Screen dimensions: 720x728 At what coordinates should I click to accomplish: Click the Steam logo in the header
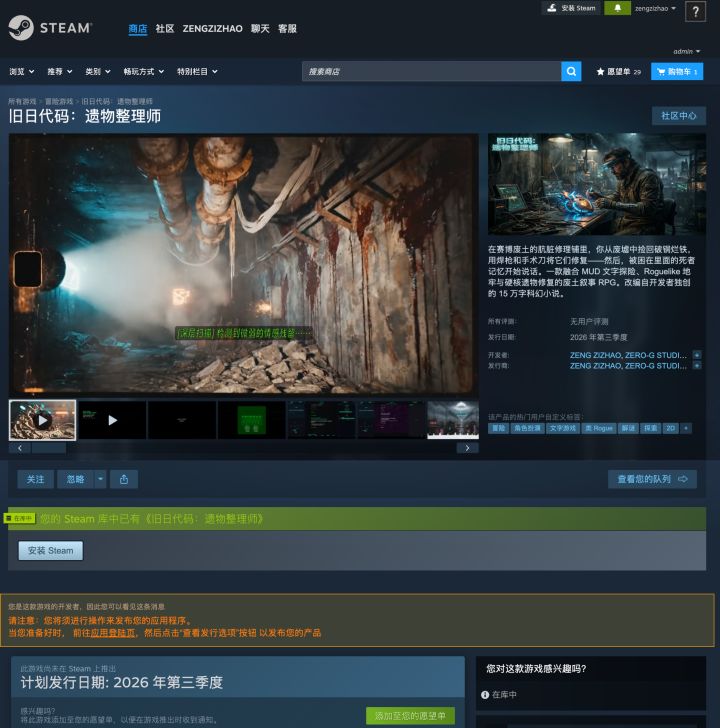(50, 28)
